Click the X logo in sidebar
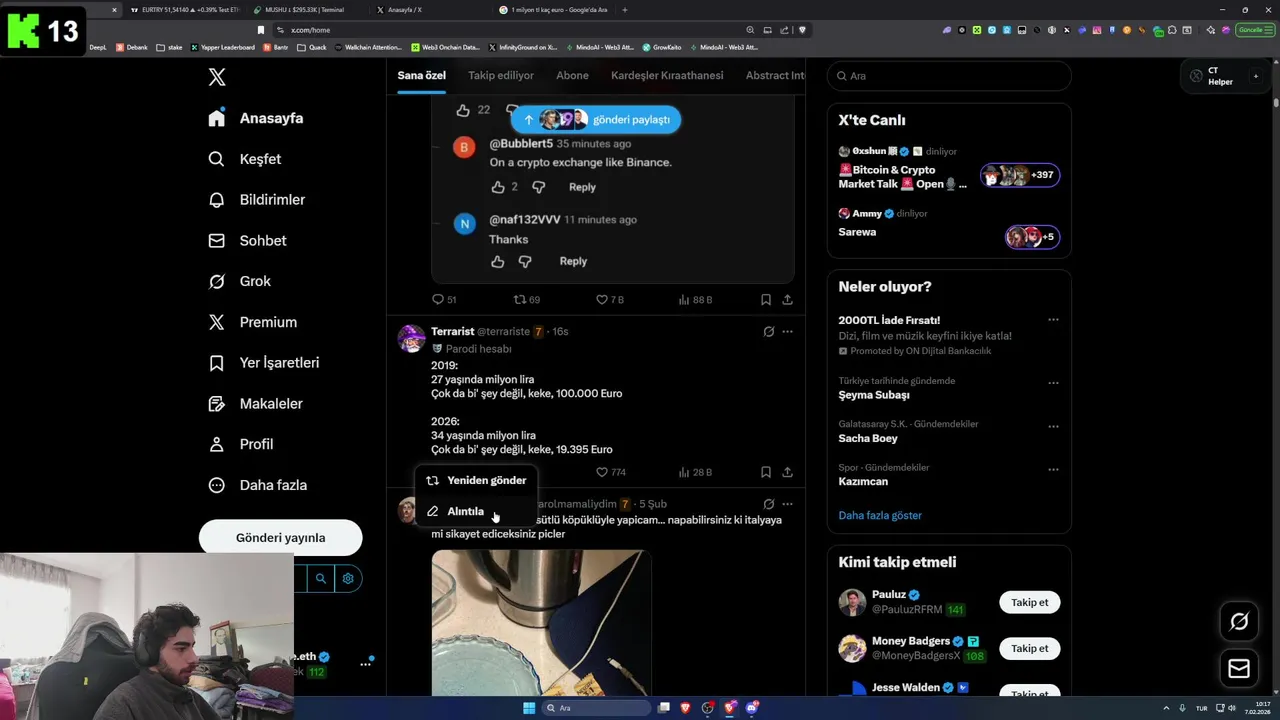 click(217, 78)
